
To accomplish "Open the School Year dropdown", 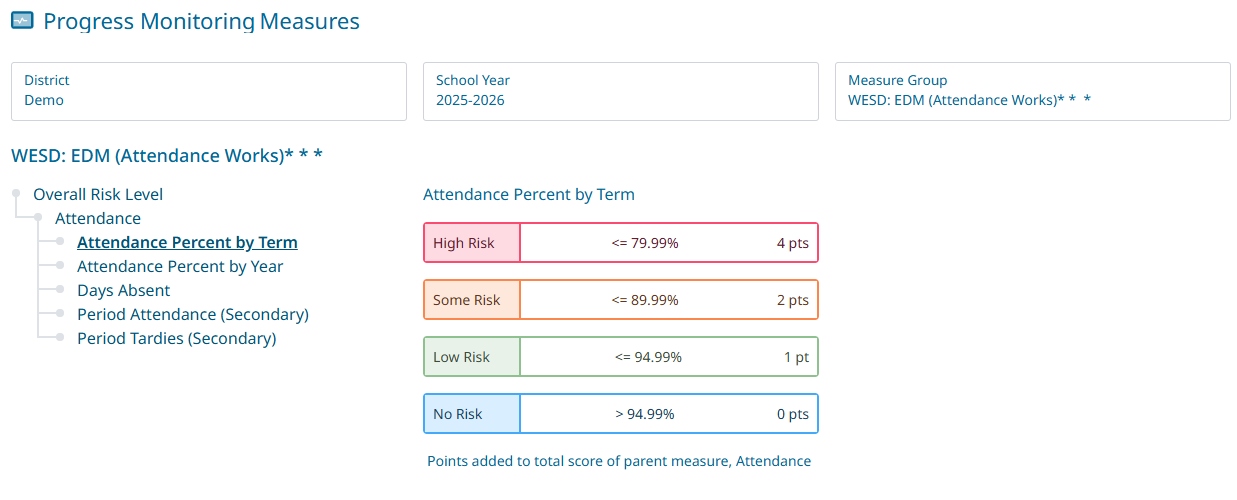I will [620, 91].
